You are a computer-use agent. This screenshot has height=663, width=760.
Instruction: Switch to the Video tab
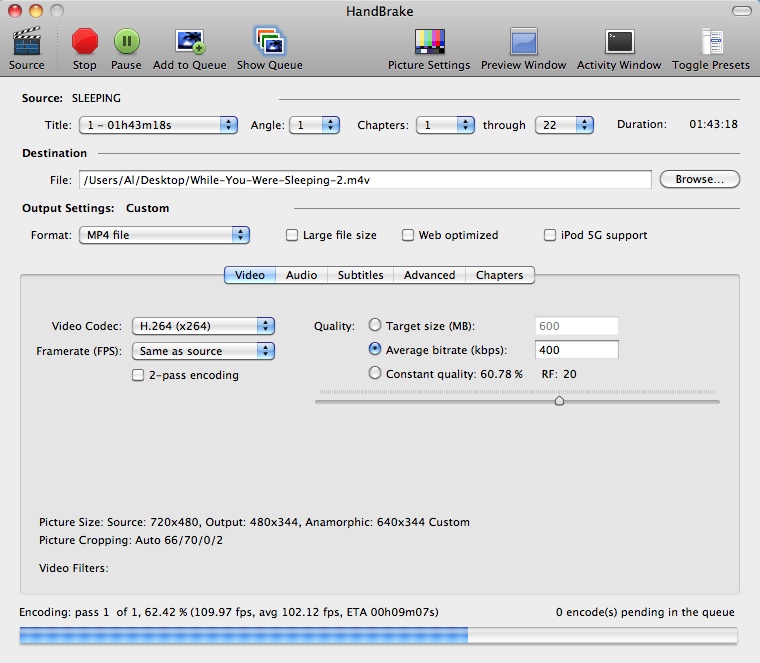tap(250, 275)
